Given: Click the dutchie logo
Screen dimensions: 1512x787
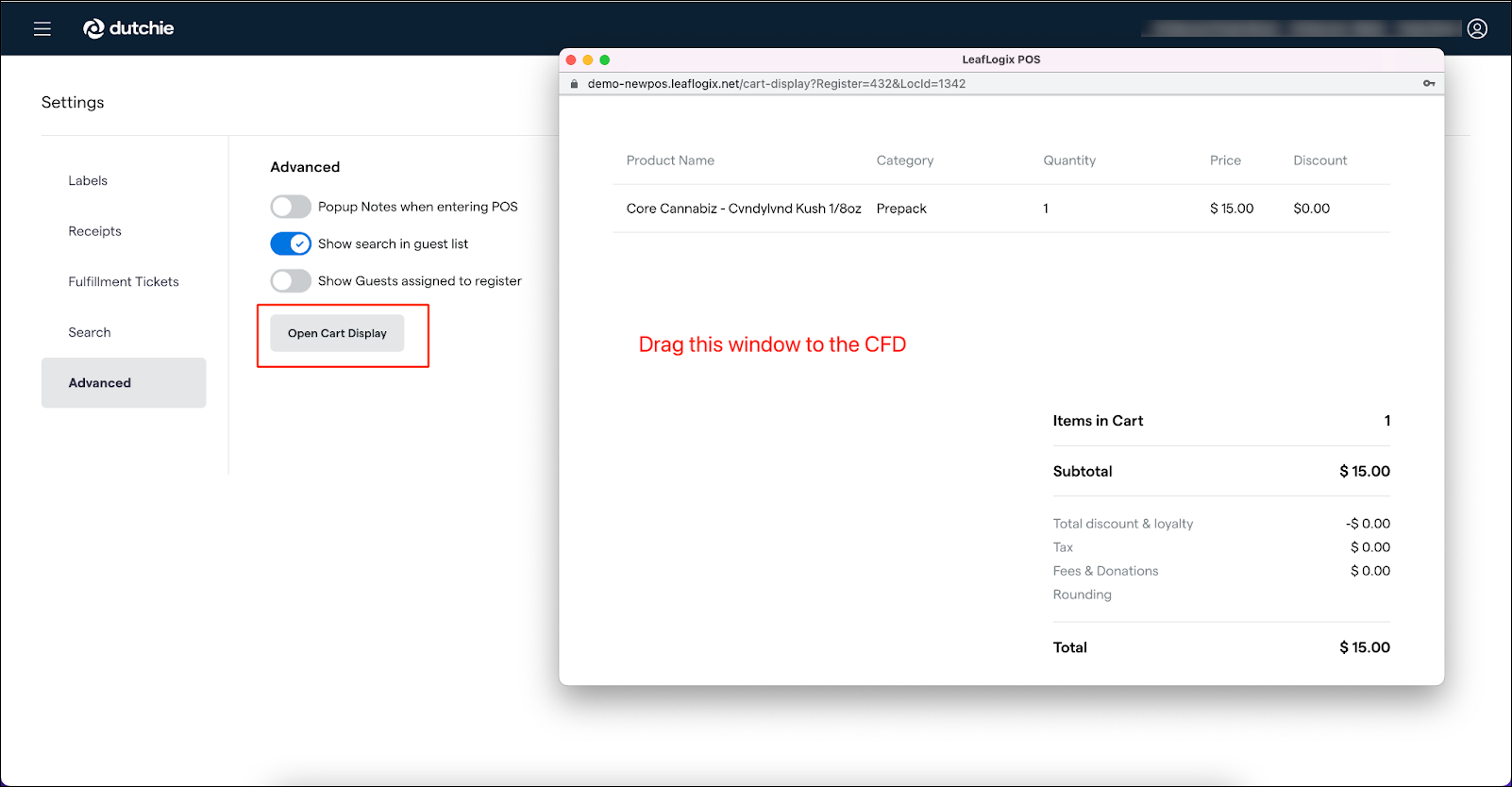Looking at the screenshot, I should coord(128,28).
